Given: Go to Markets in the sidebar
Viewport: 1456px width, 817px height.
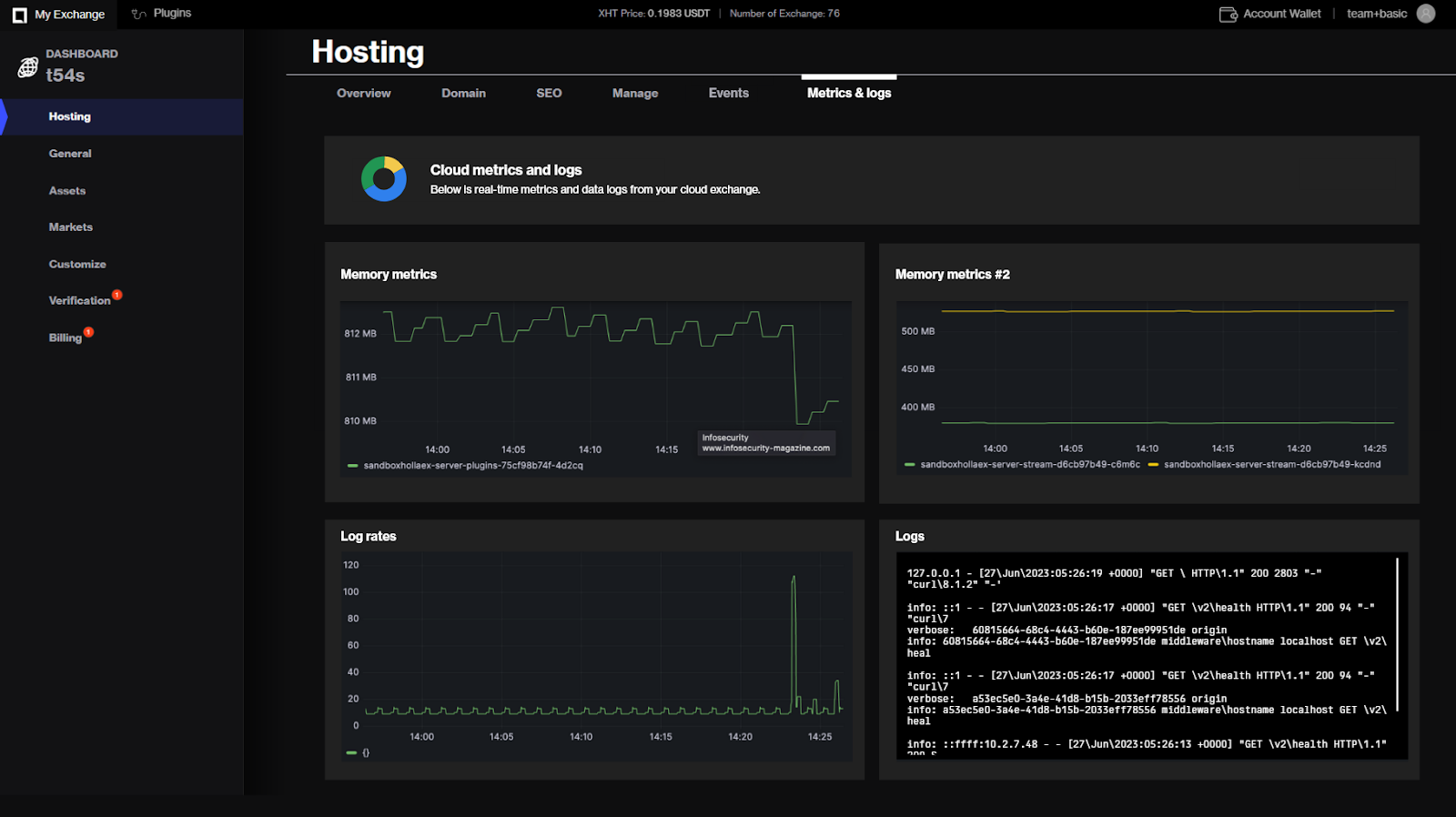Looking at the screenshot, I should coord(71,227).
